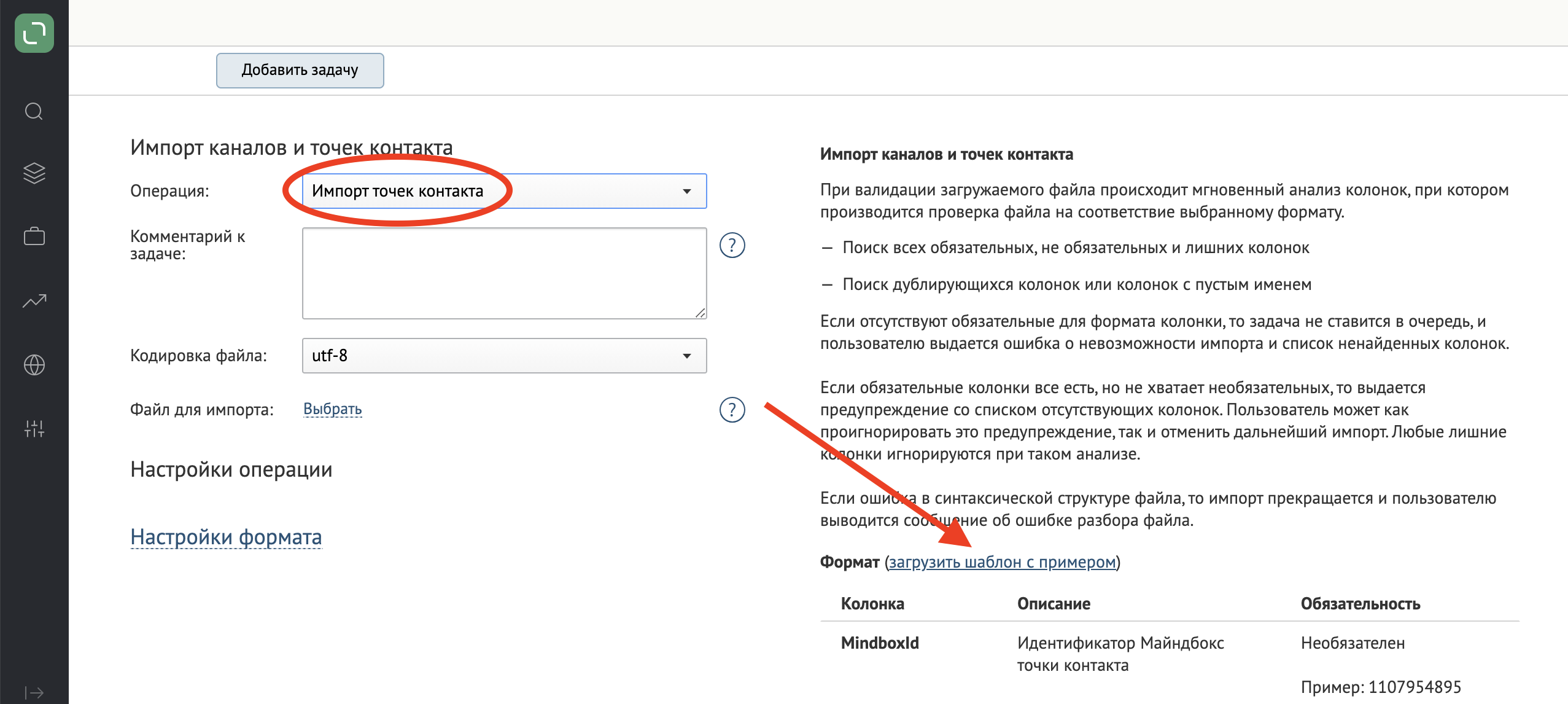The image size is (1568, 704).
Task: Open the Кодировка файла utf-8 dropdown
Action: pos(504,356)
